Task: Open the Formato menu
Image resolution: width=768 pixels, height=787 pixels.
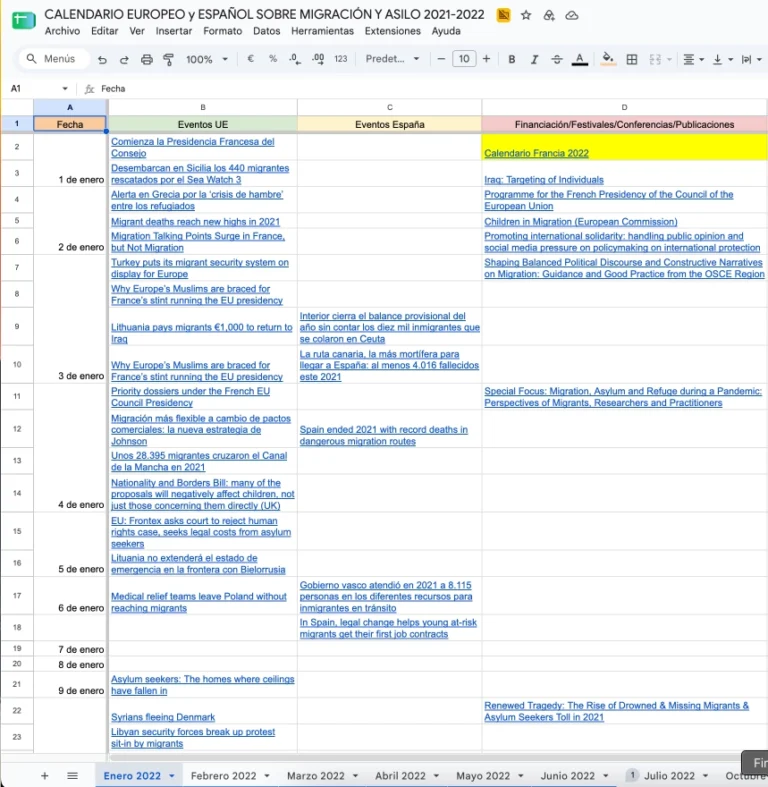Action: 222,31
